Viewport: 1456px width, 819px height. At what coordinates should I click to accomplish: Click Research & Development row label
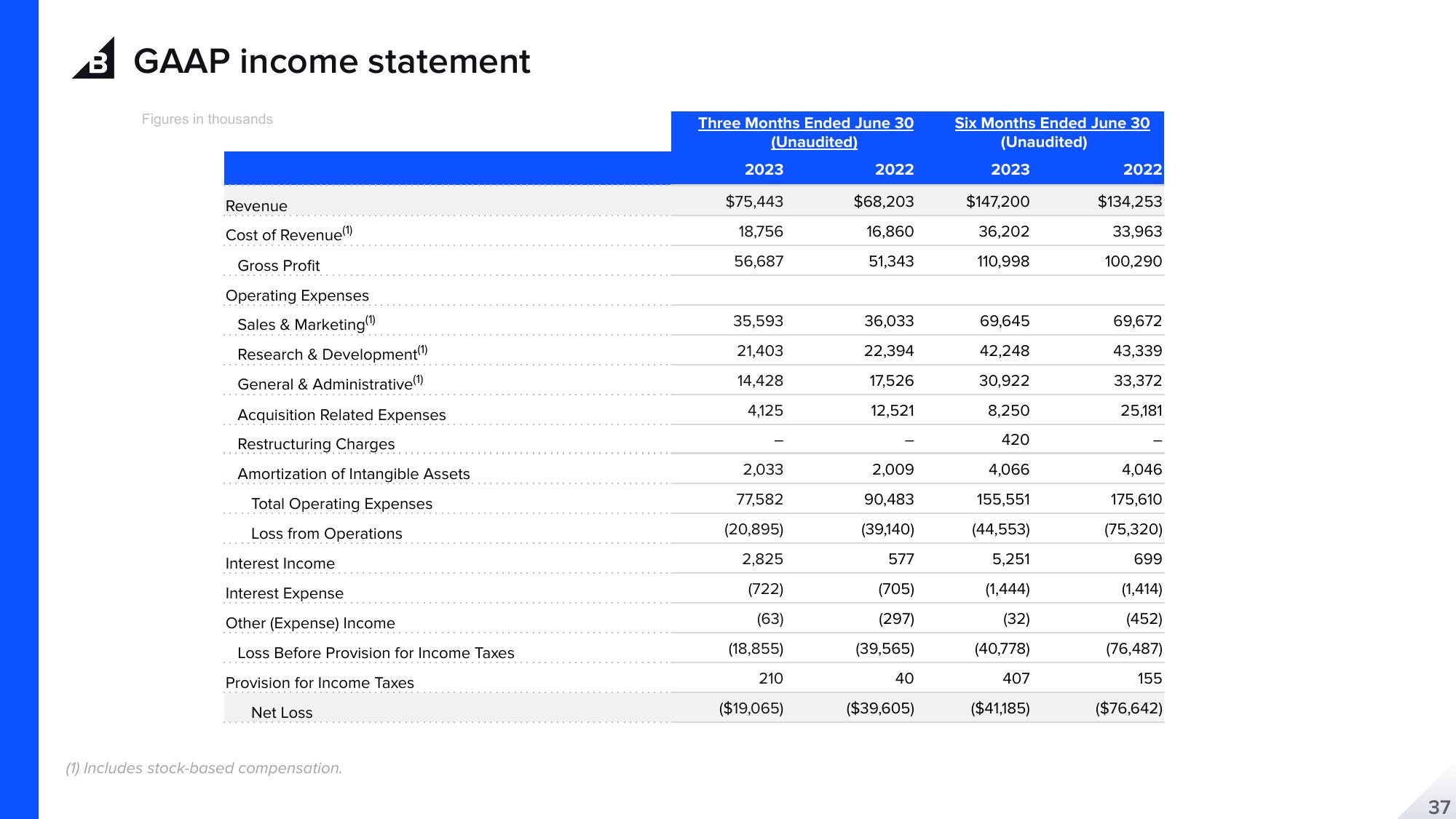pyautogui.click(x=333, y=353)
